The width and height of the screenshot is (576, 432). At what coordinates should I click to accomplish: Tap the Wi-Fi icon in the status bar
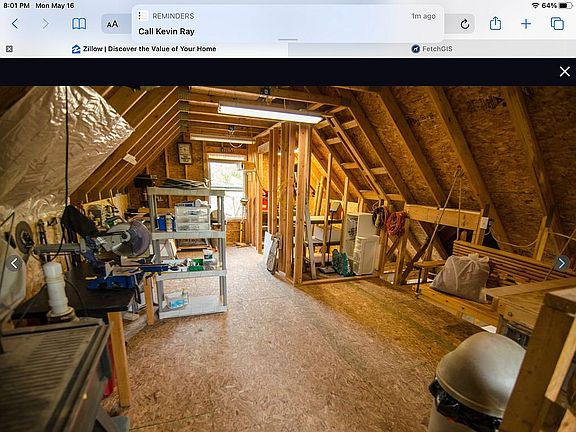pyautogui.click(x=535, y=6)
